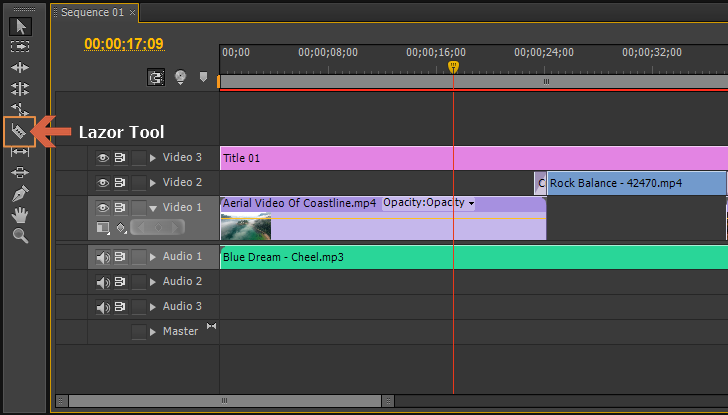Click the yellow playhead marker

pyautogui.click(x=454, y=67)
